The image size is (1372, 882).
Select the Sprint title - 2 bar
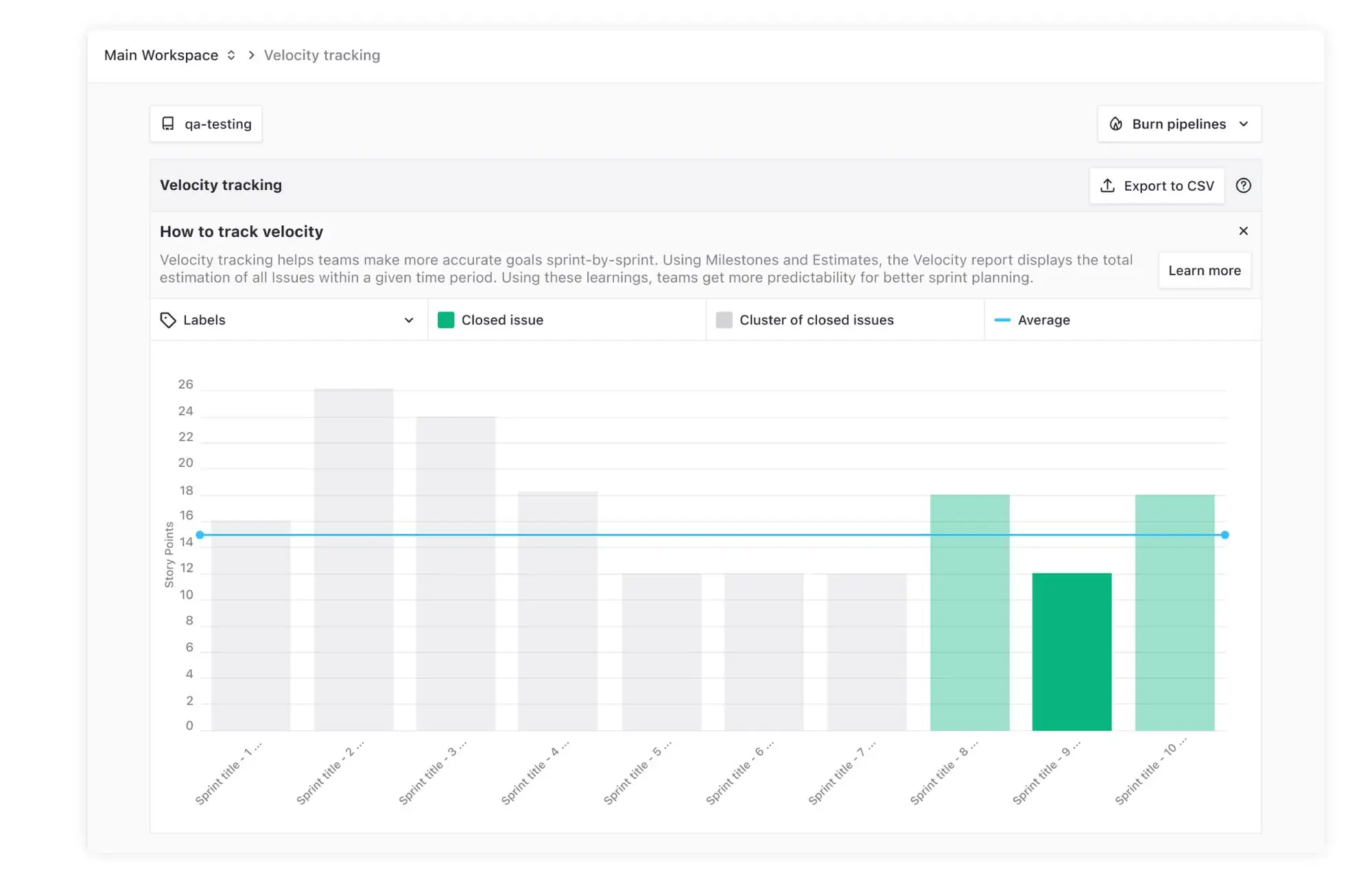[354, 559]
